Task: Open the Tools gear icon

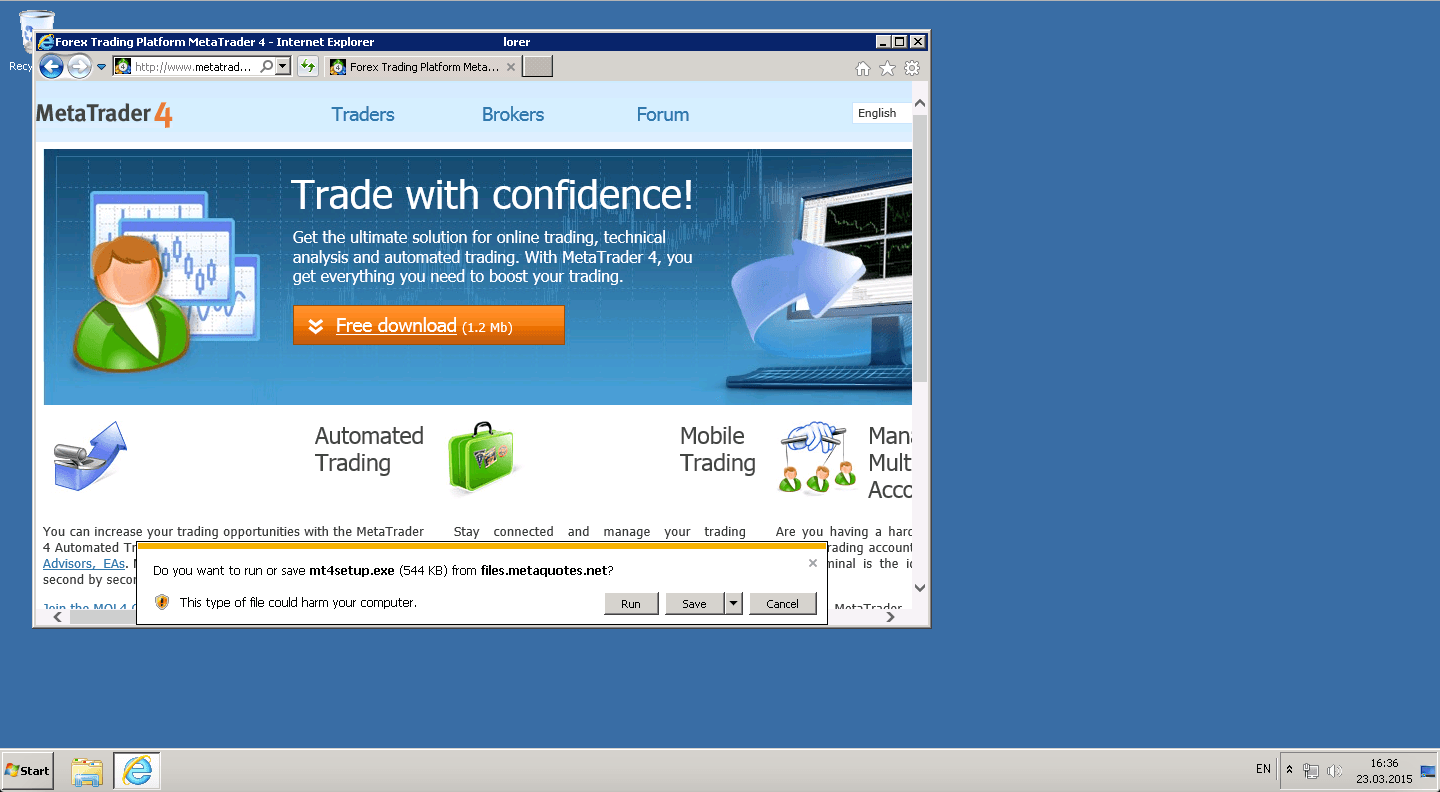Action: point(912,68)
